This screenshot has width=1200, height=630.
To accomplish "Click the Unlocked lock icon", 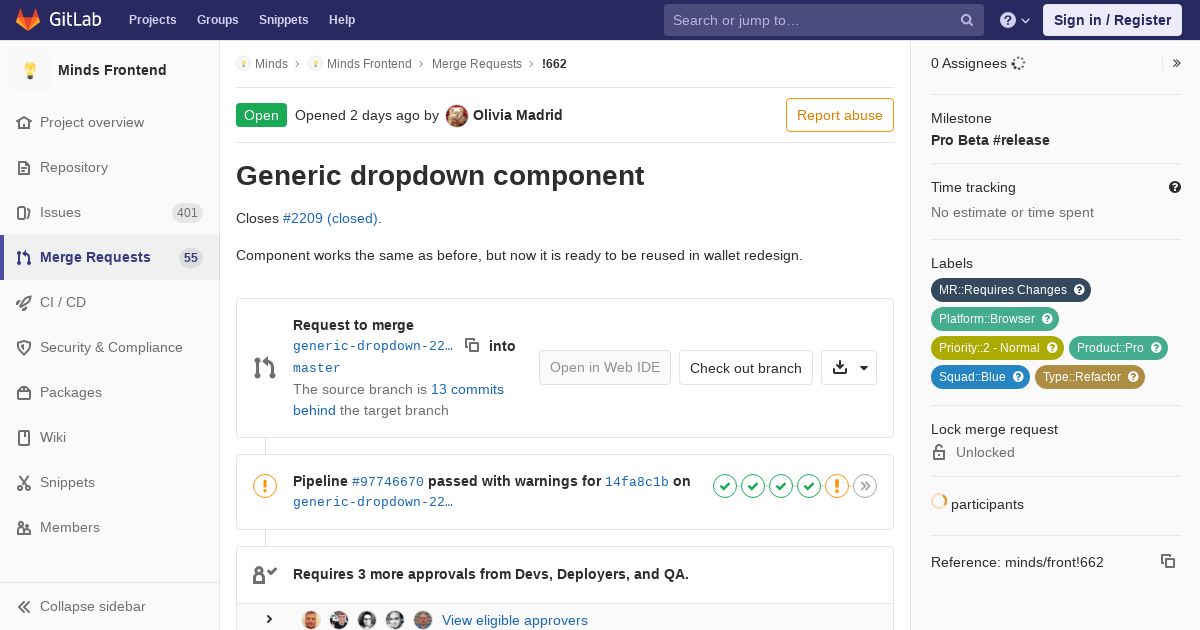I will click(x=939, y=452).
